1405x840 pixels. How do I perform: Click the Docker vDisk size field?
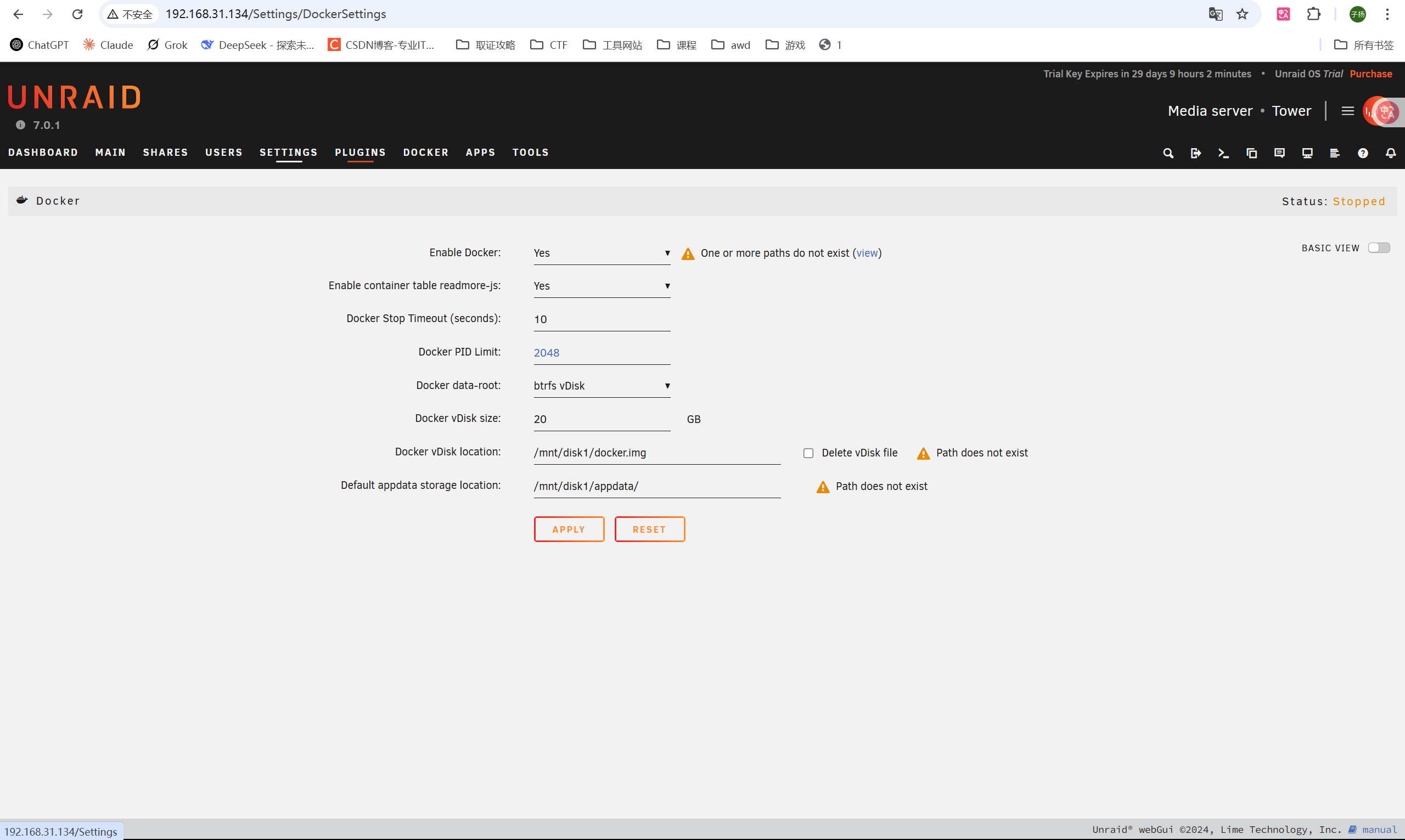point(602,419)
